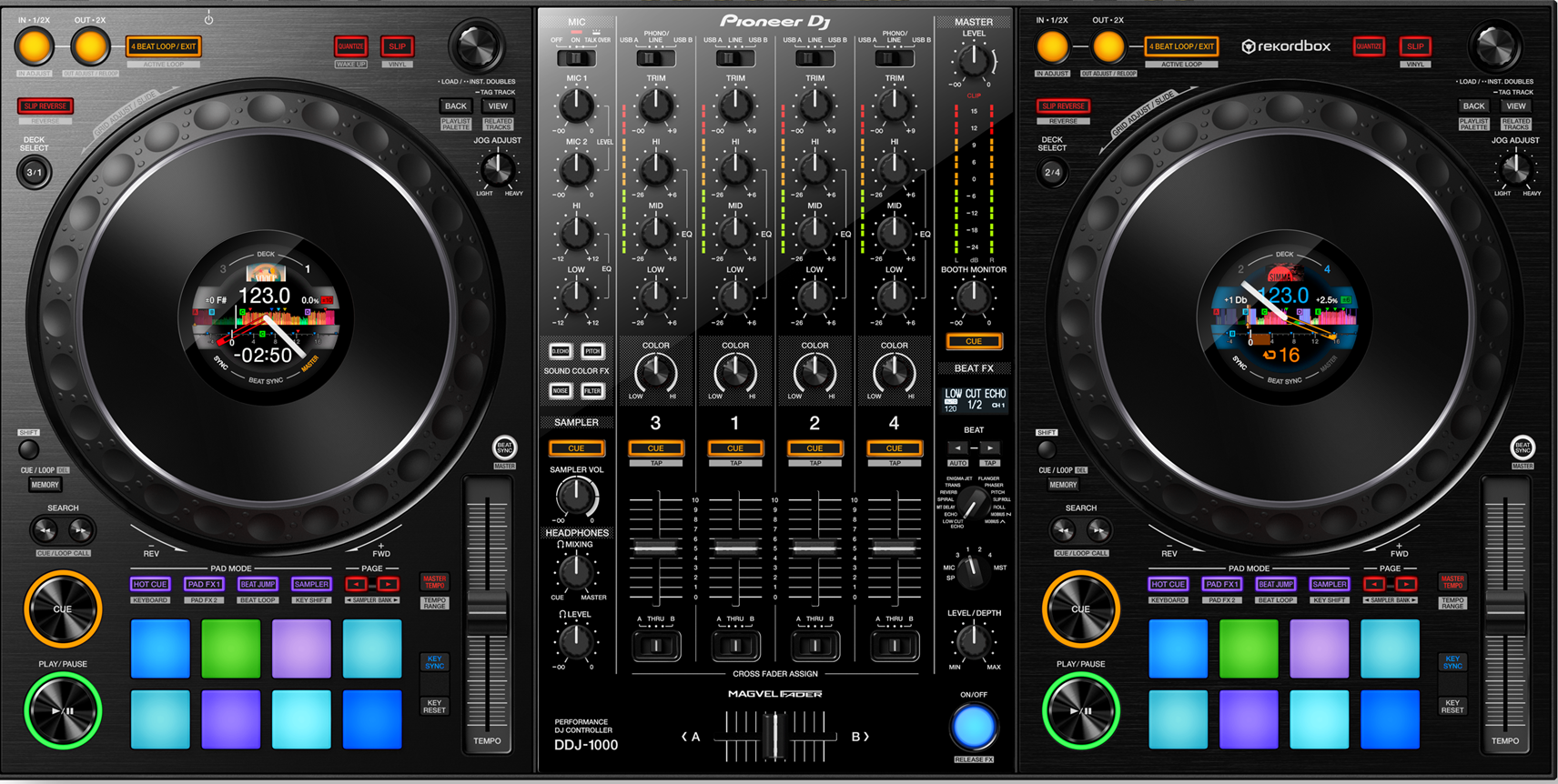
Task: Switch left deck select 3/1 button
Action: (34, 172)
